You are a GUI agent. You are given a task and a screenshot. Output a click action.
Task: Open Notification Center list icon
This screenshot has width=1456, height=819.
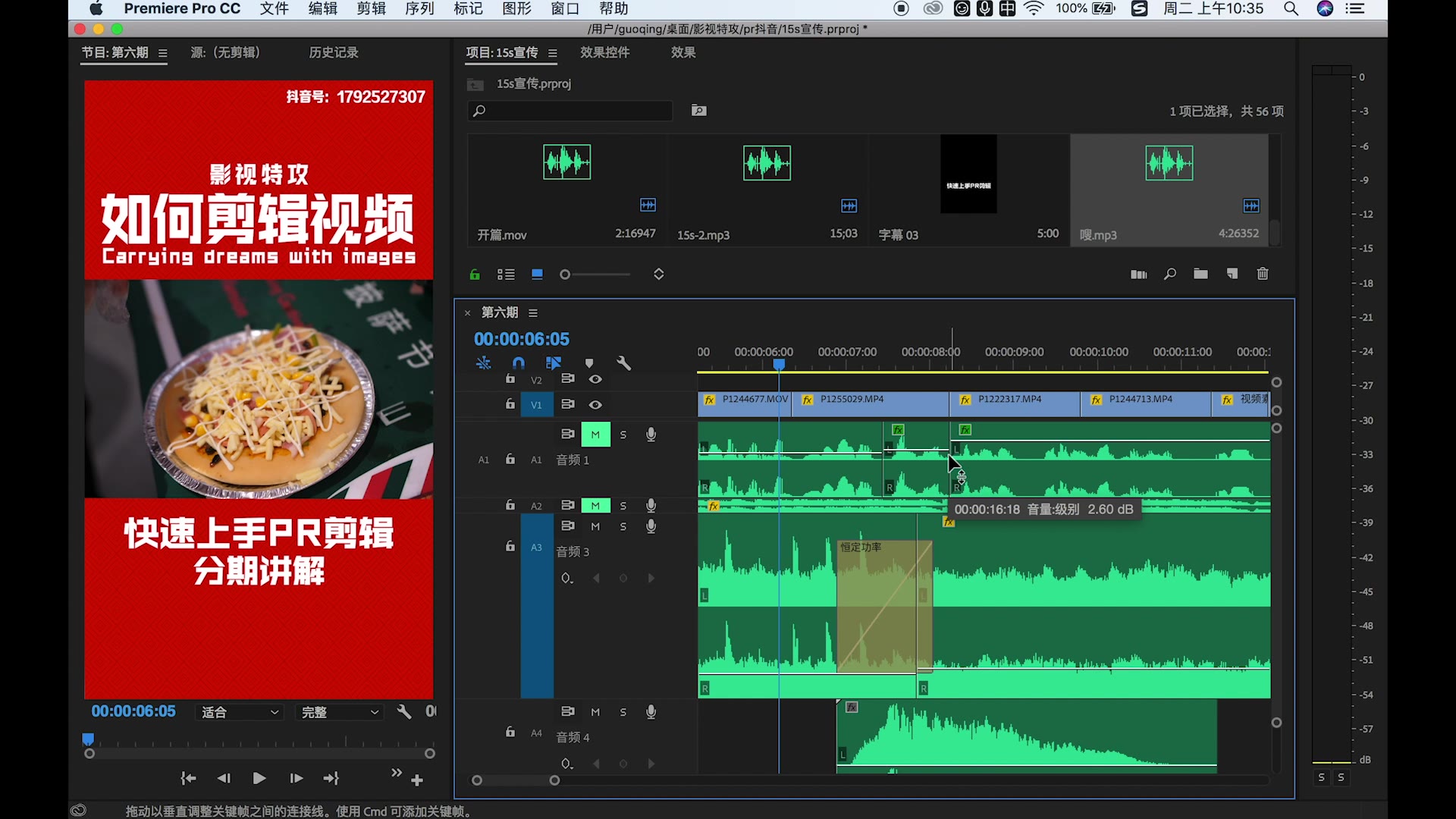[x=1355, y=9]
